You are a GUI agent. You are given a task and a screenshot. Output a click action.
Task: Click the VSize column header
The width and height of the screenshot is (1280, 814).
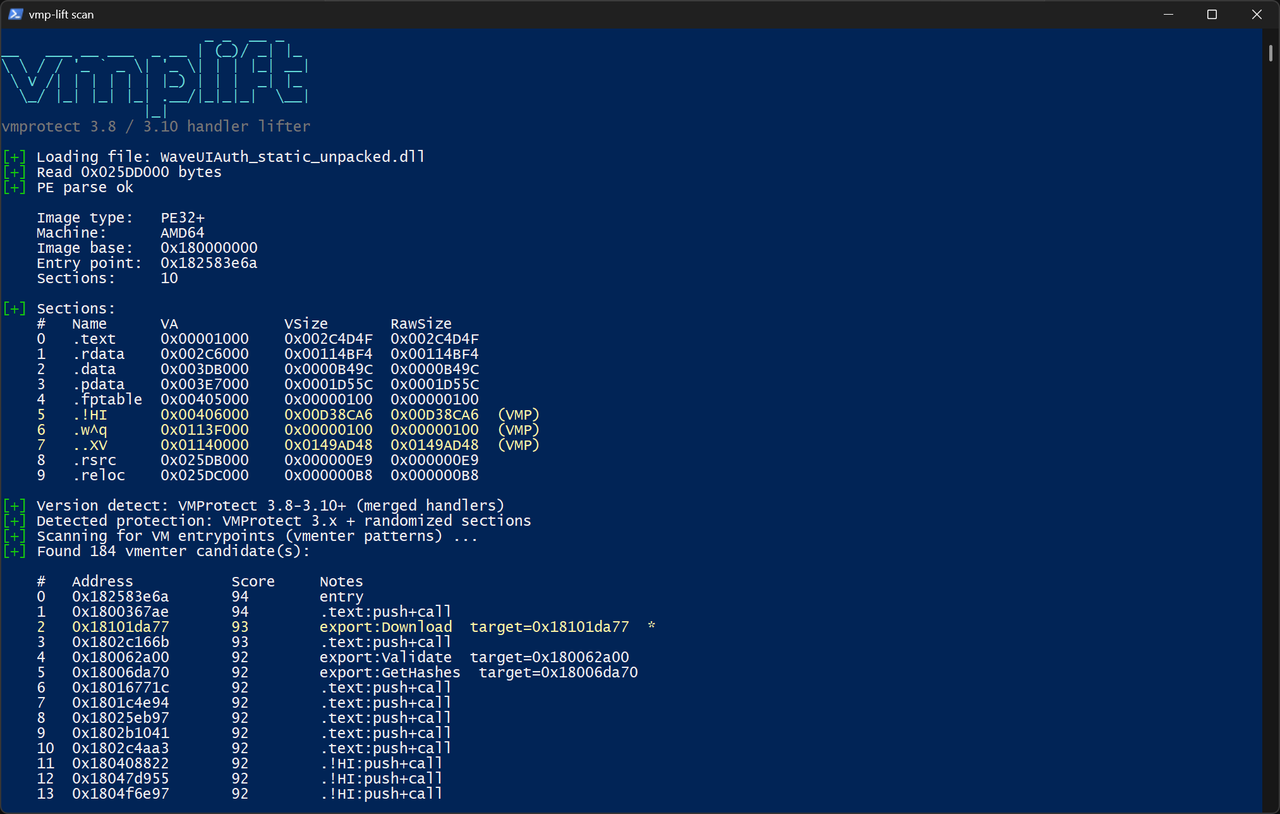click(306, 324)
